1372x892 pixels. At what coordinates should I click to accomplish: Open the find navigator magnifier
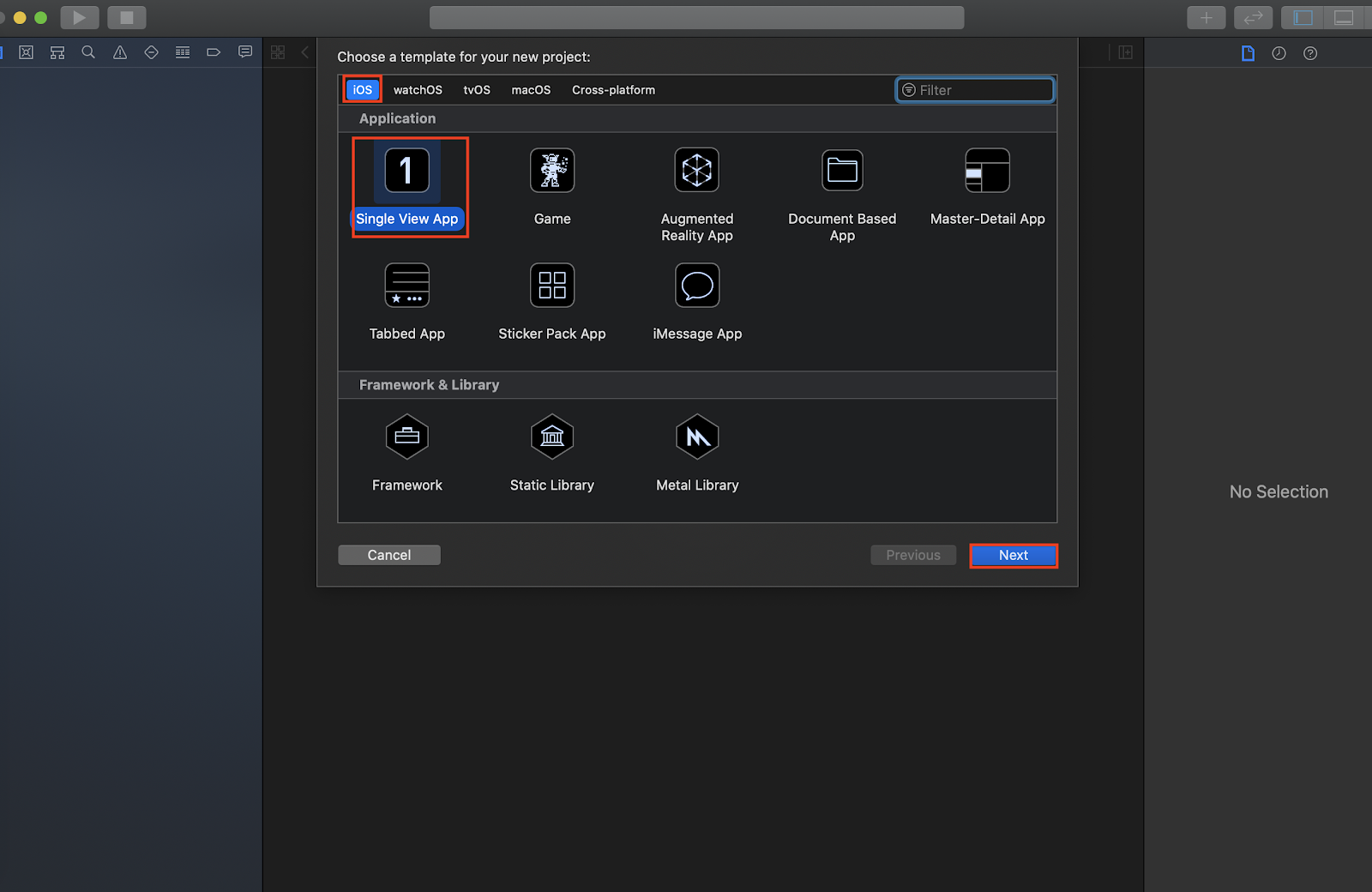(x=88, y=52)
